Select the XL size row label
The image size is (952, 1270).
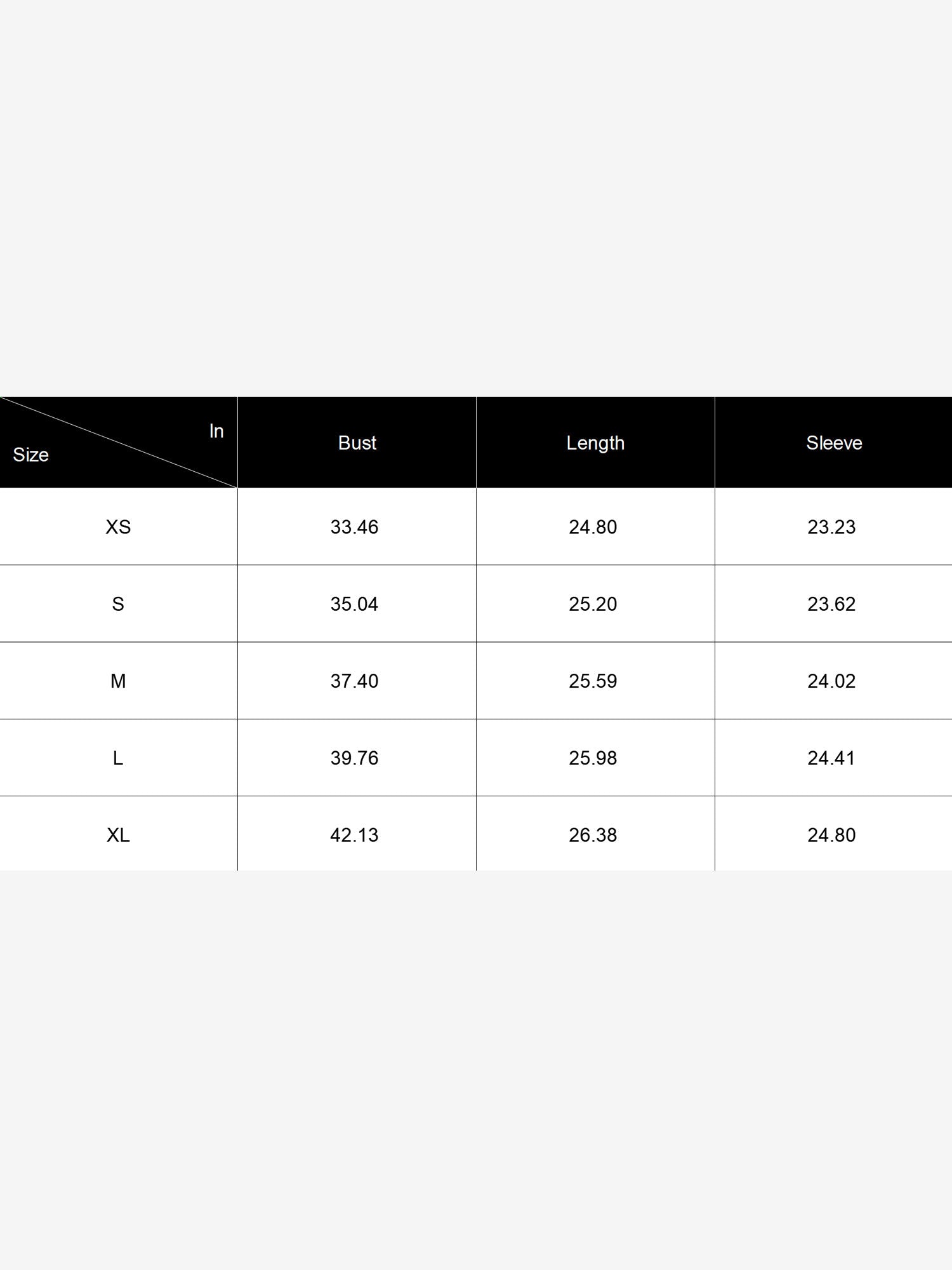pyautogui.click(x=118, y=835)
